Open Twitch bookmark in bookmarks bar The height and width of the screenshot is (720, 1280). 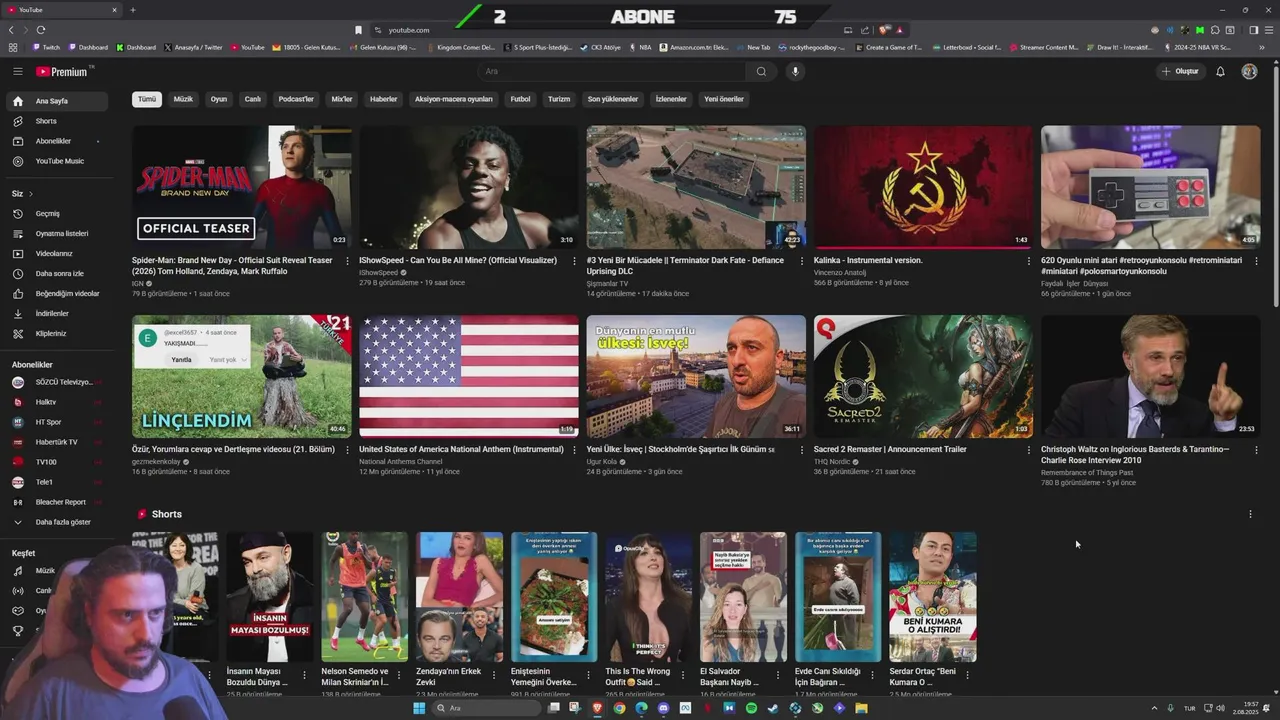tap(46, 47)
